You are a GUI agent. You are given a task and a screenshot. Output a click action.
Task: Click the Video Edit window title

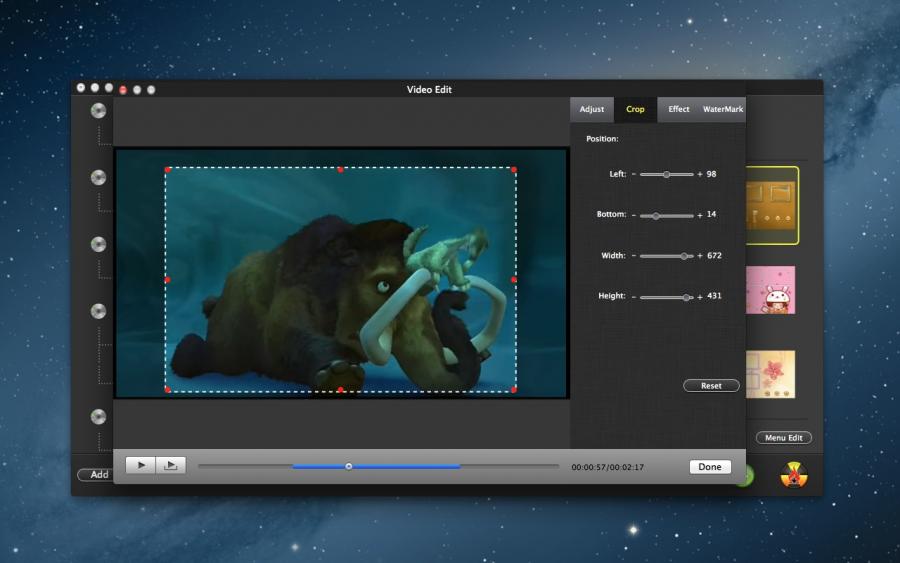pyautogui.click(x=429, y=90)
